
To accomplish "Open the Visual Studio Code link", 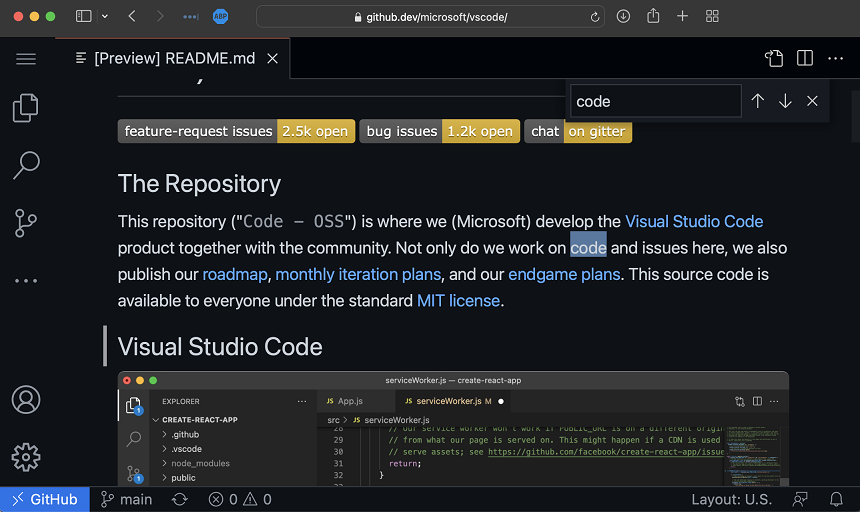I will pos(693,221).
